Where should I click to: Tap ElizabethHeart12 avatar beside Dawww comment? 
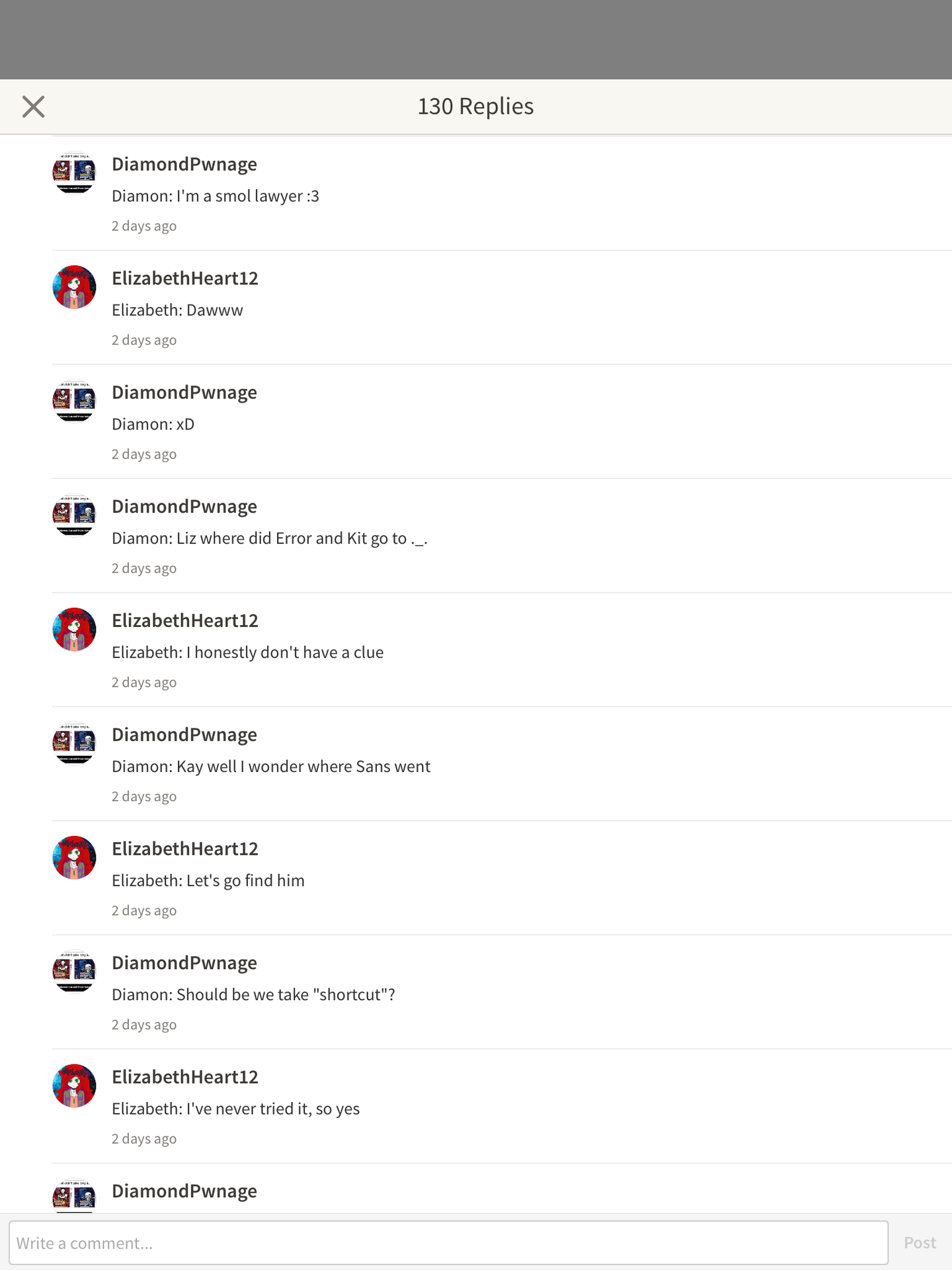pos(74,287)
